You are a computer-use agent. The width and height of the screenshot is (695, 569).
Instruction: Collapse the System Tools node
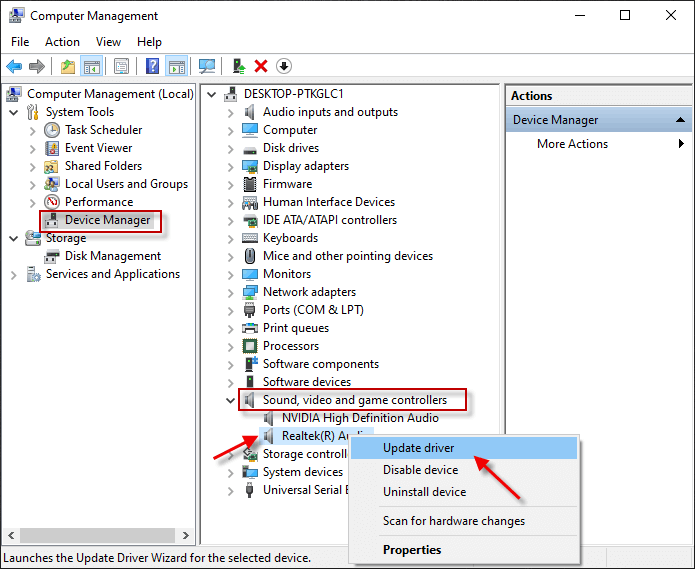point(14,113)
